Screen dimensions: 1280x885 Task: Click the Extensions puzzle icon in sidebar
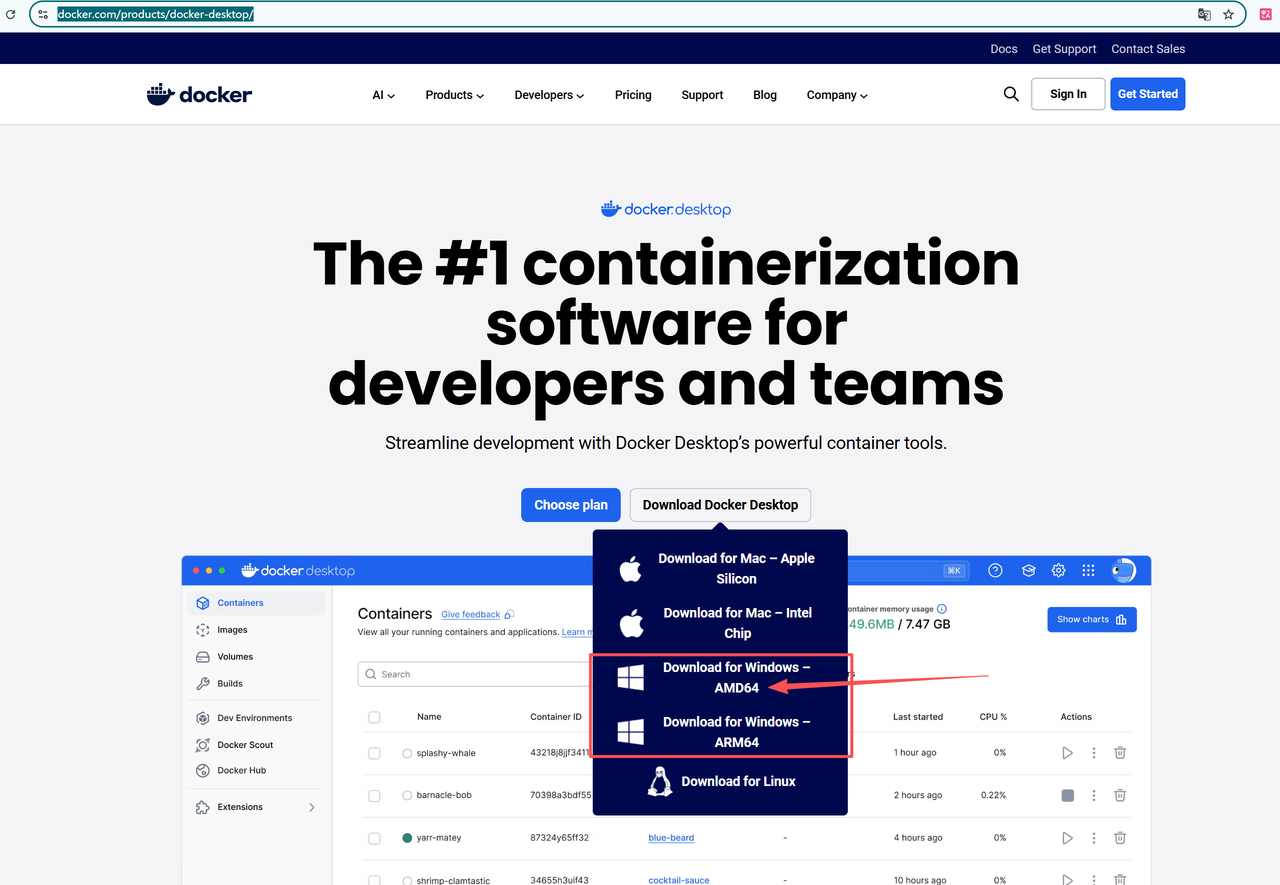(203, 807)
